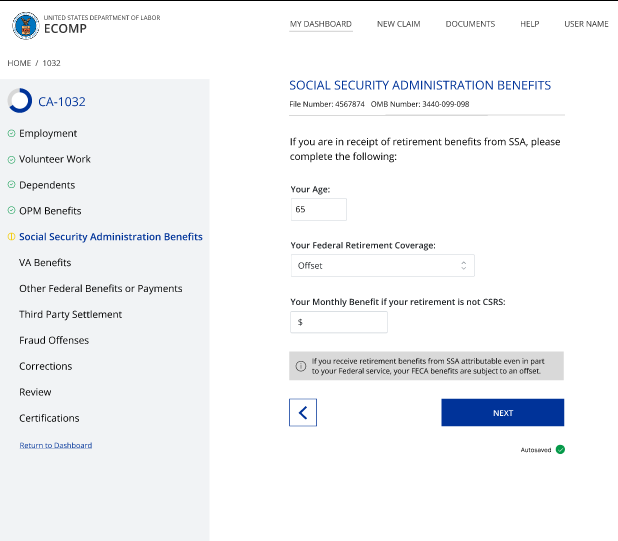Screen dimensions: 618x541
Task: Select VA Benefits in the sidebar
Action: point(45,263)
